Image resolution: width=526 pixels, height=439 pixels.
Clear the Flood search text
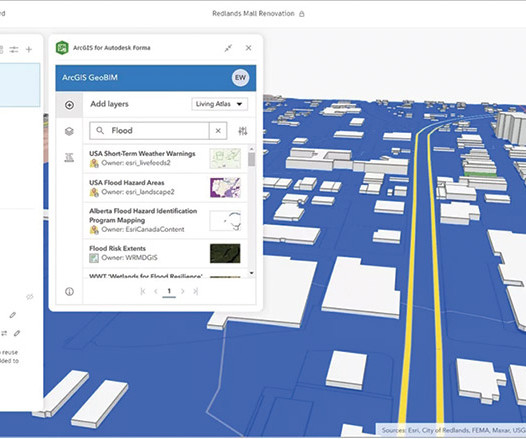[218, 131]
